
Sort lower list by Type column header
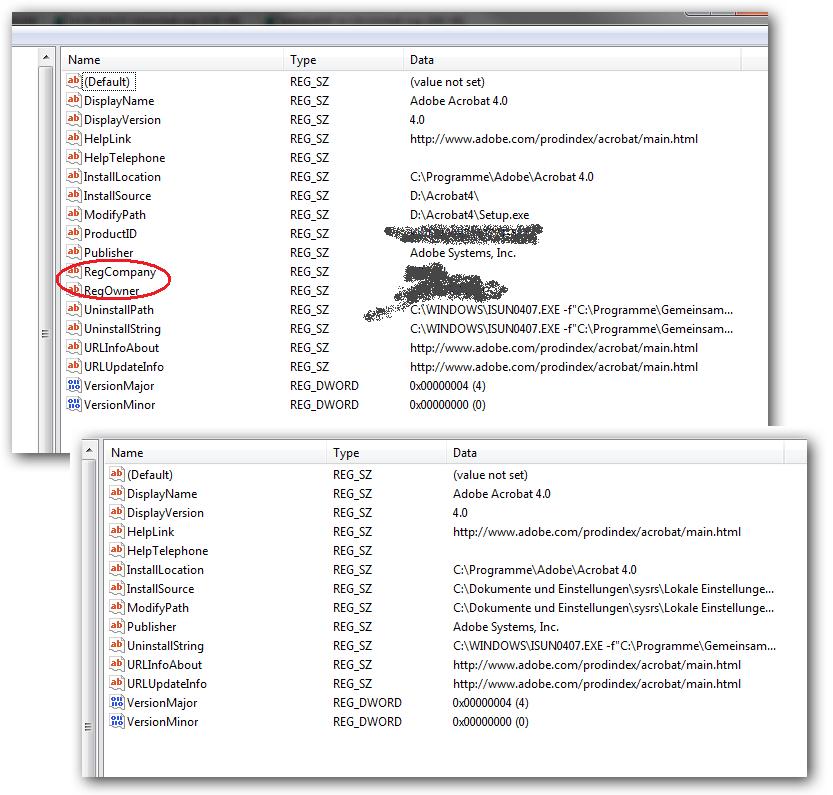386,453
